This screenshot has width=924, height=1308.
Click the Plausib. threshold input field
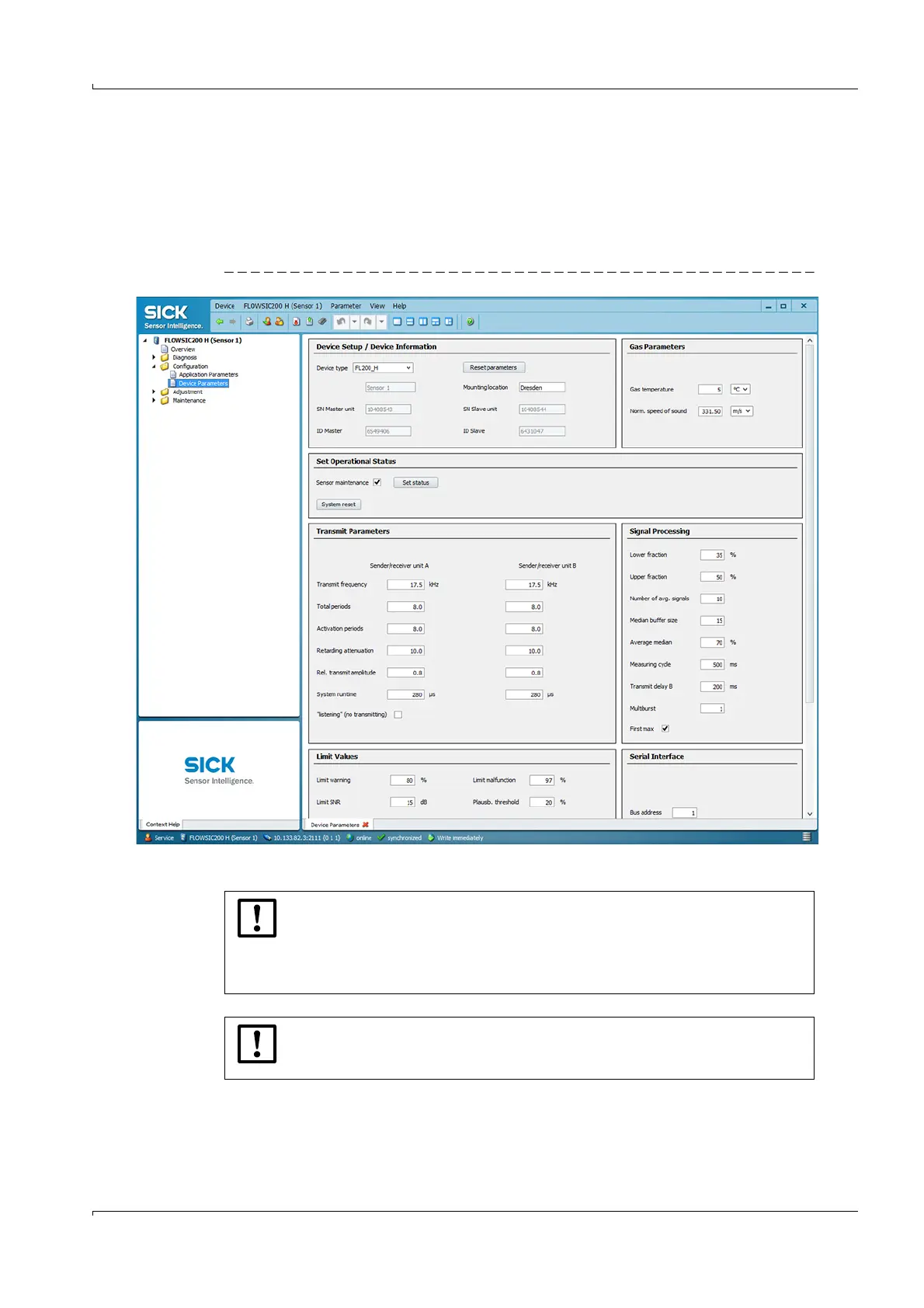coord(542,802)
